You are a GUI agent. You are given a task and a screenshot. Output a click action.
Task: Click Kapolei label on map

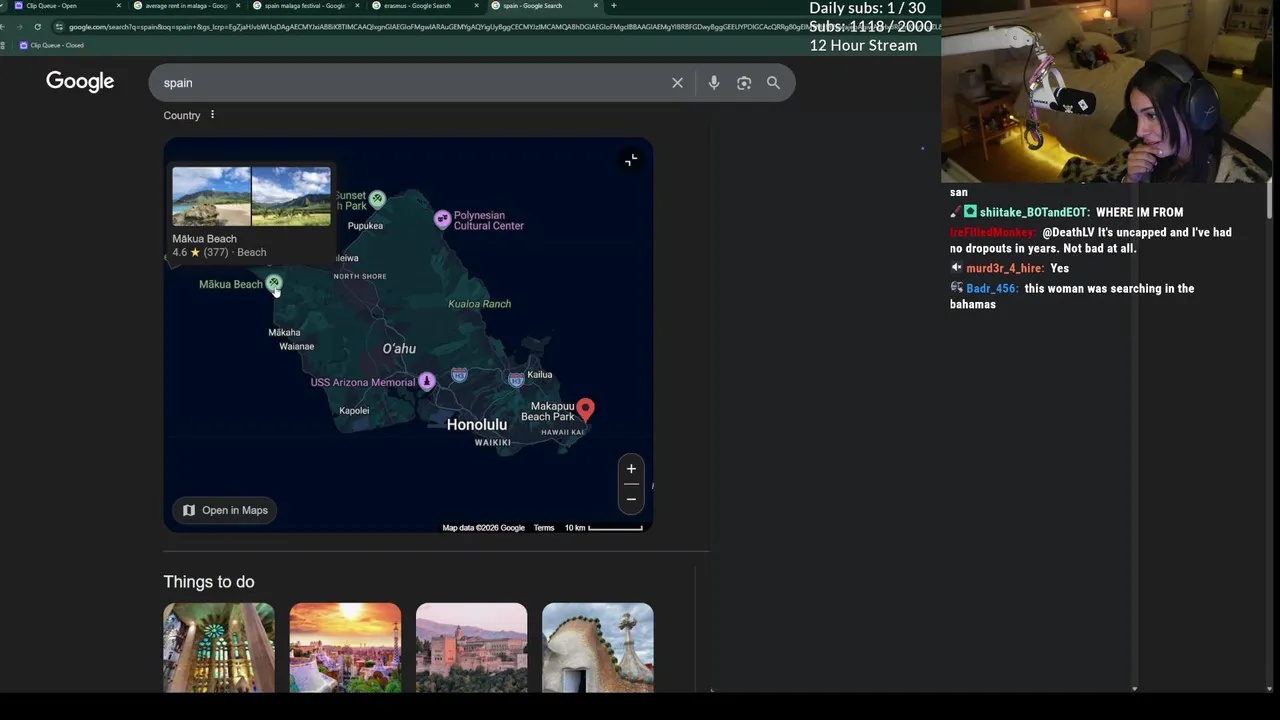(354, 411)
